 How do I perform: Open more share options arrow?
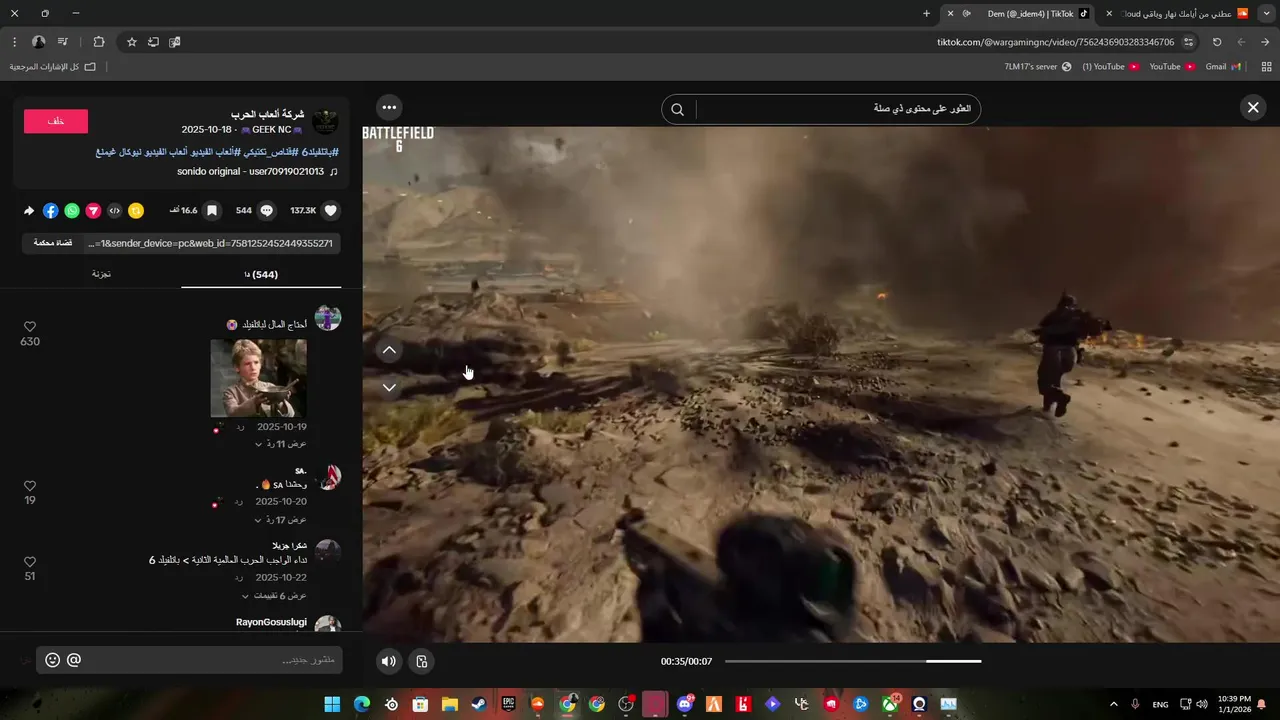(x=29, y=211)
